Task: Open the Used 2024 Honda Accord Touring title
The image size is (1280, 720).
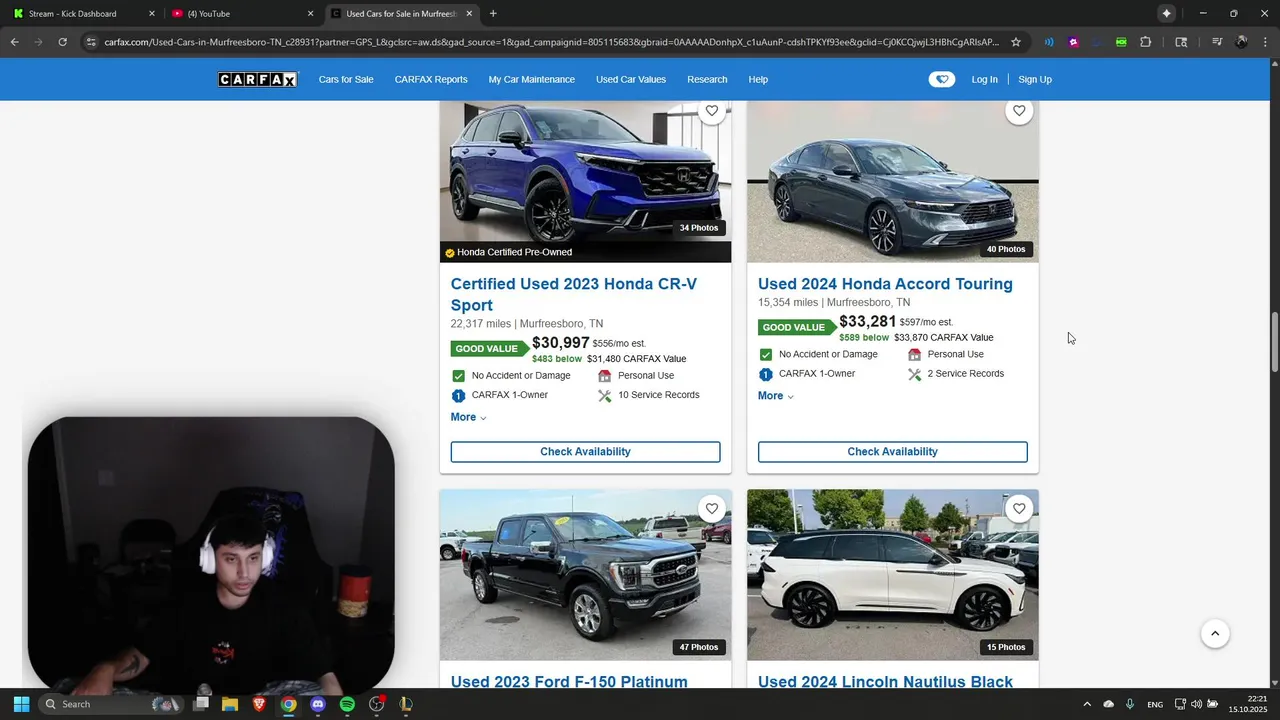Action: point(885,284)
